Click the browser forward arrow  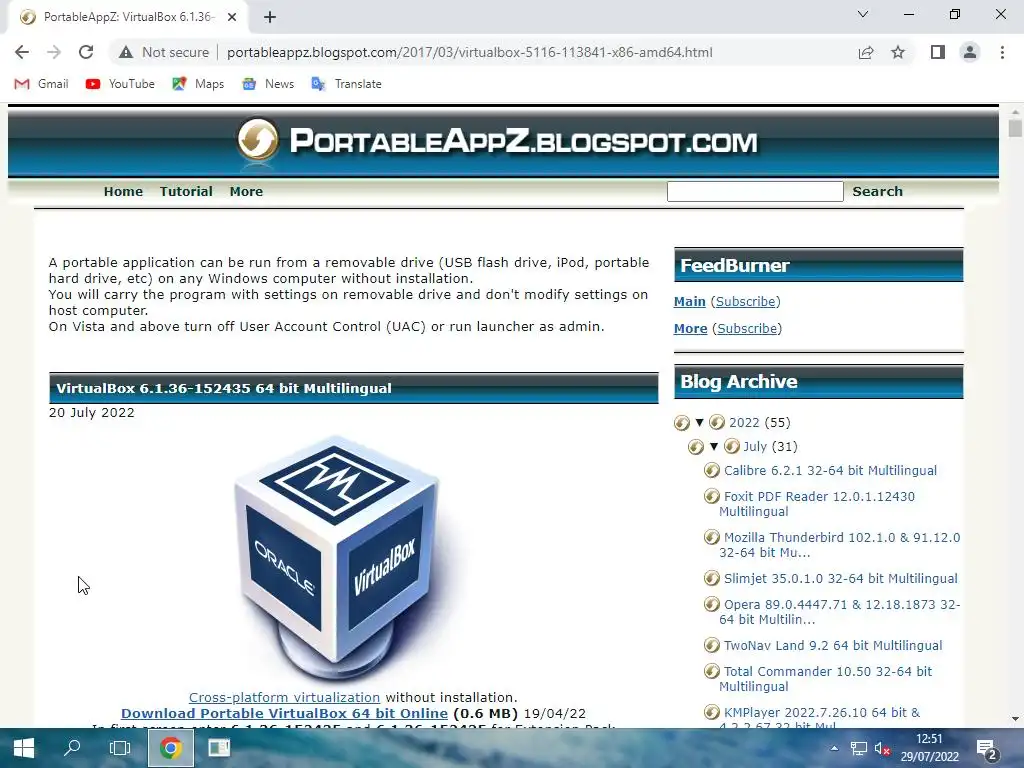pos(54,52)
